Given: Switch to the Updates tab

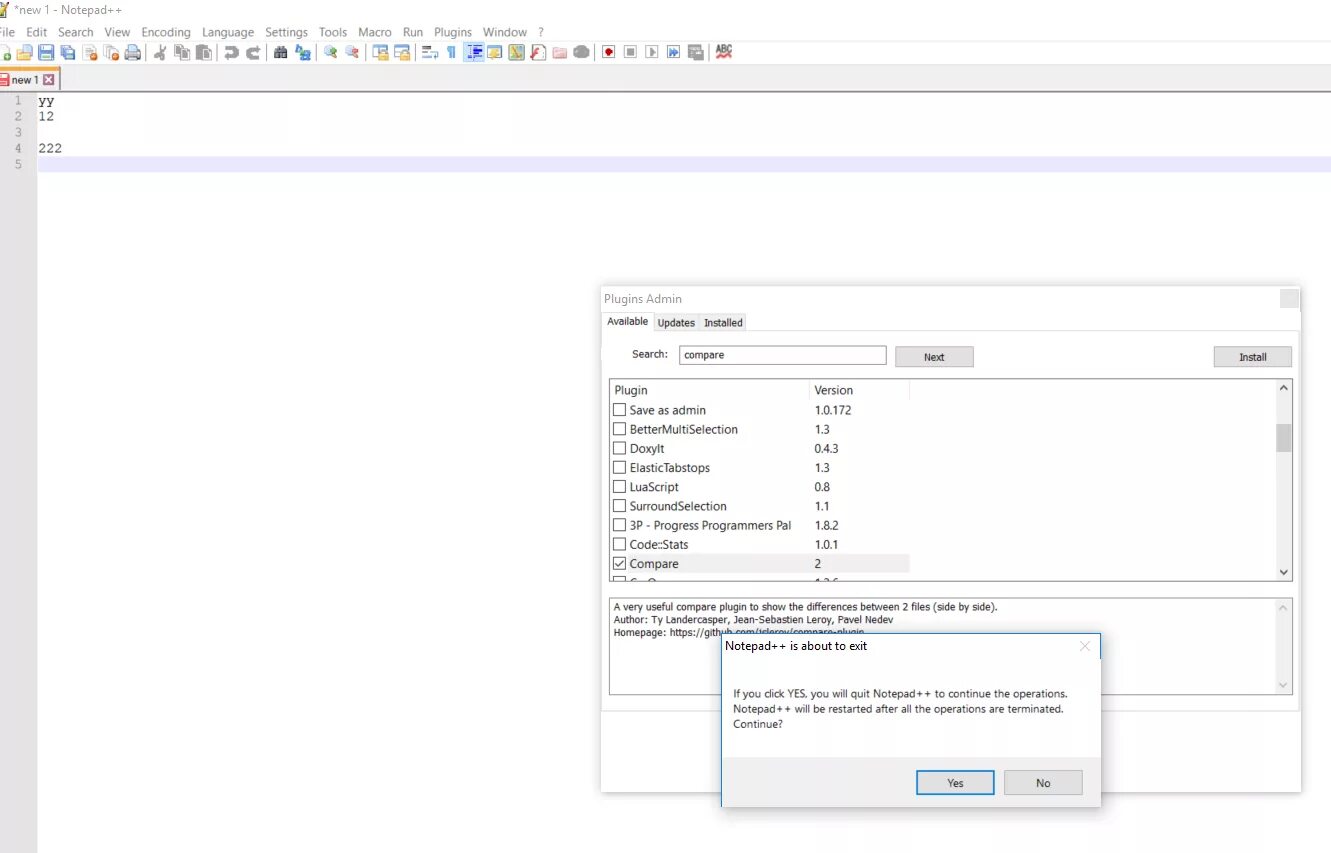Looking at the screenshot, I should (x=676, y=323).
